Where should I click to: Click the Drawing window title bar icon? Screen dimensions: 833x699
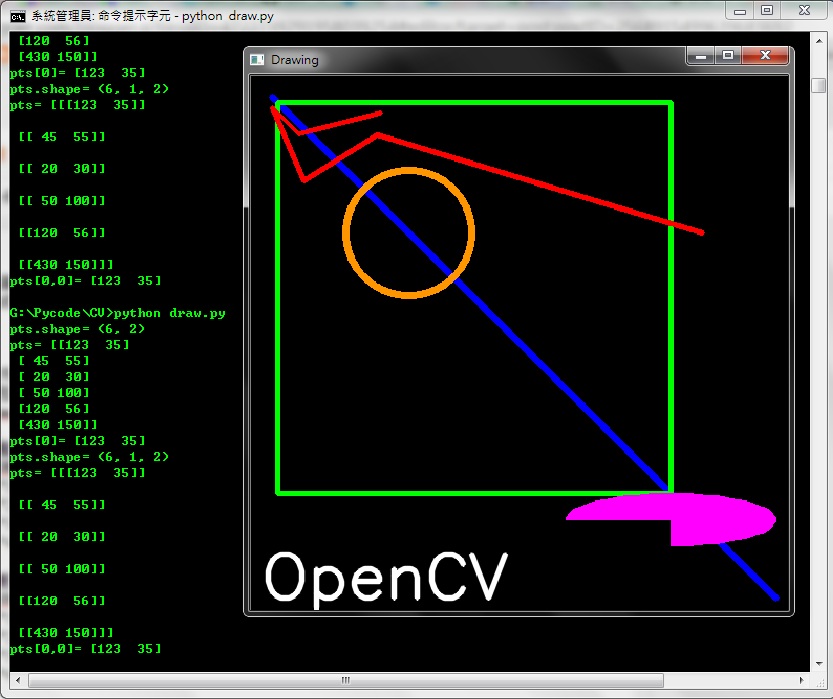pos(256,59)
